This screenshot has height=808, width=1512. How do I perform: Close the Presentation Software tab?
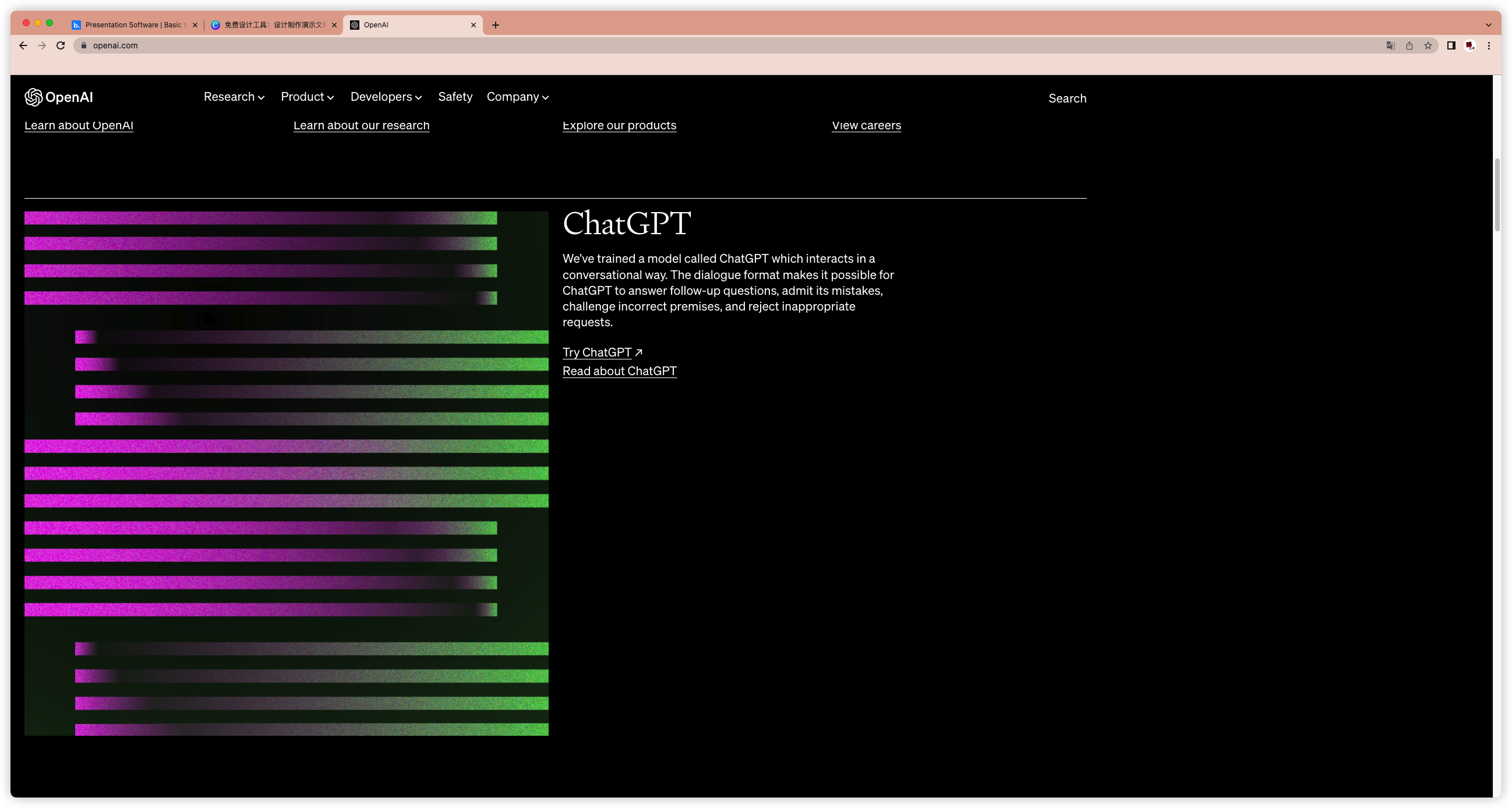pos(195,24)
